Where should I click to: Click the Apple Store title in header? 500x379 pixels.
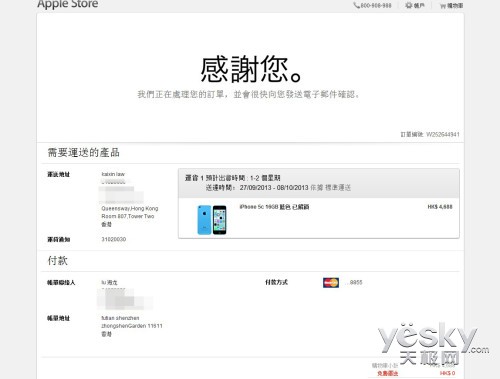[68, 4]
